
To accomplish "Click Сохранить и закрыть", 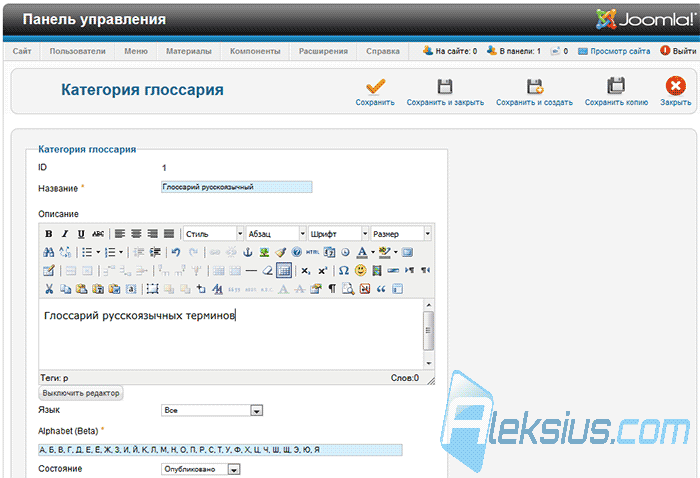I will [445, 92].
